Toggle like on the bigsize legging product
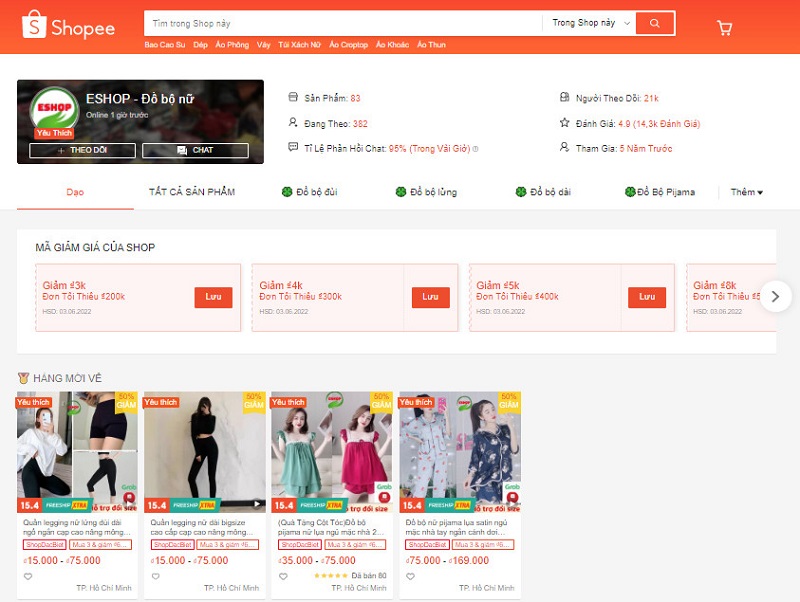This screenshot has height=602, width=800. coord(155,575)
